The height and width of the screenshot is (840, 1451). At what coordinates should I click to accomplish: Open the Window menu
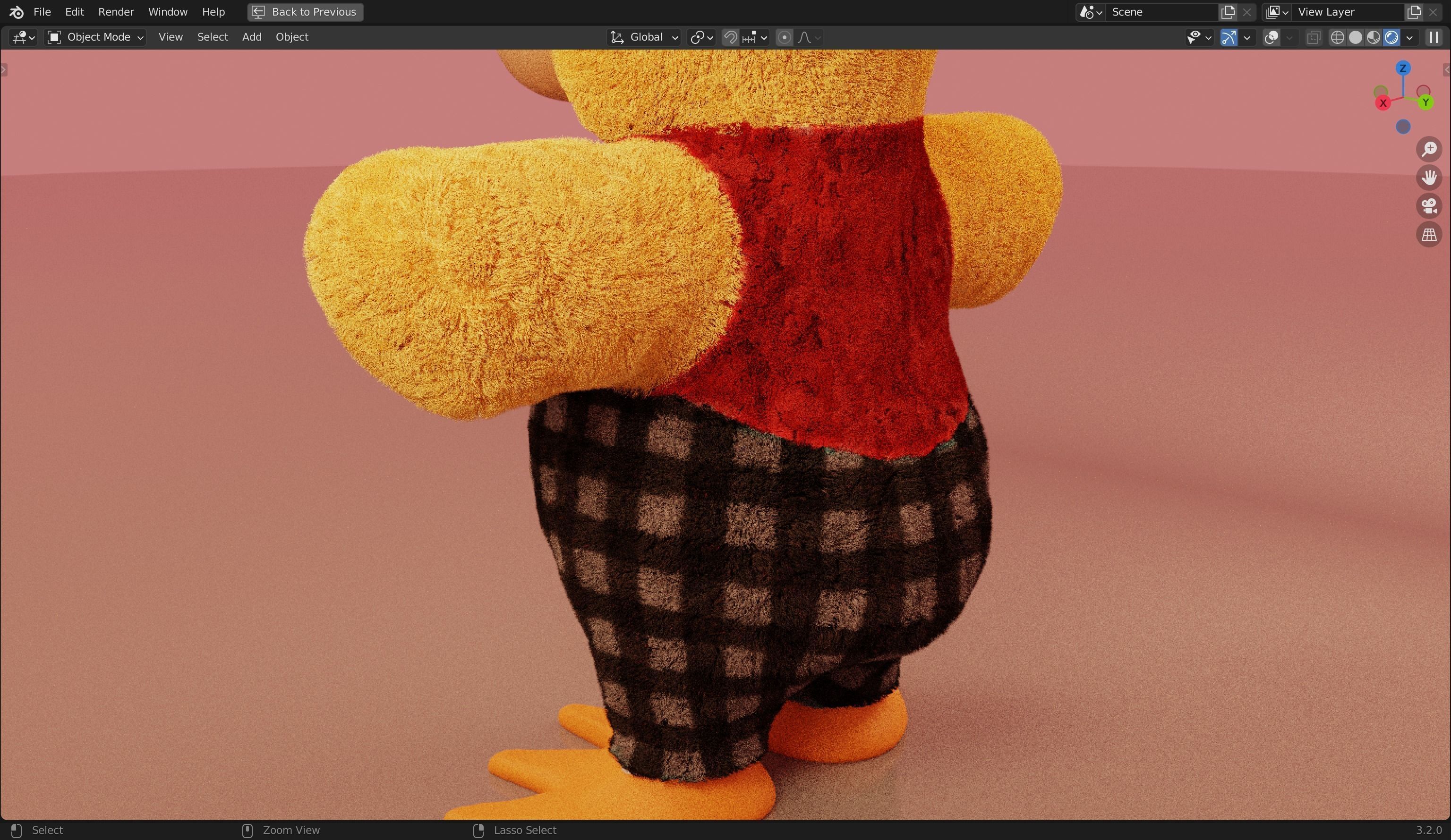click(x=168, y=11)
